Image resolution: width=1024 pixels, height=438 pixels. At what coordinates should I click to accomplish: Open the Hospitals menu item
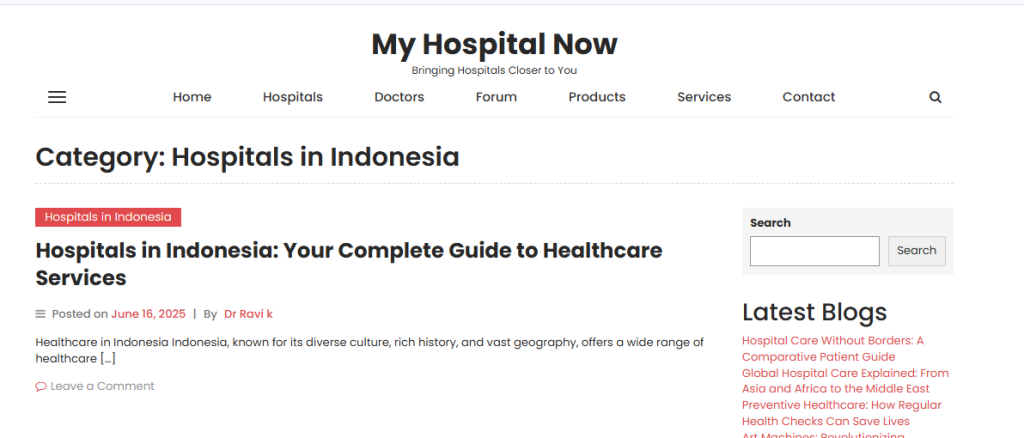(x=293, y=97)
